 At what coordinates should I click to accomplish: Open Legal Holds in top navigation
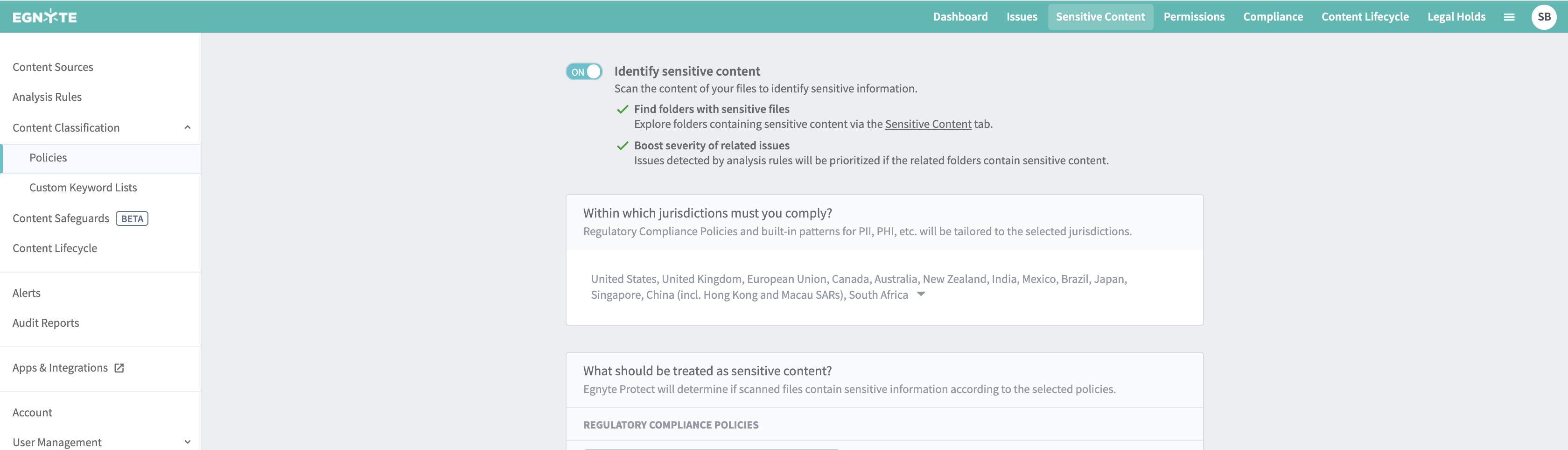pyautogui.click(x=1456, y=17)
